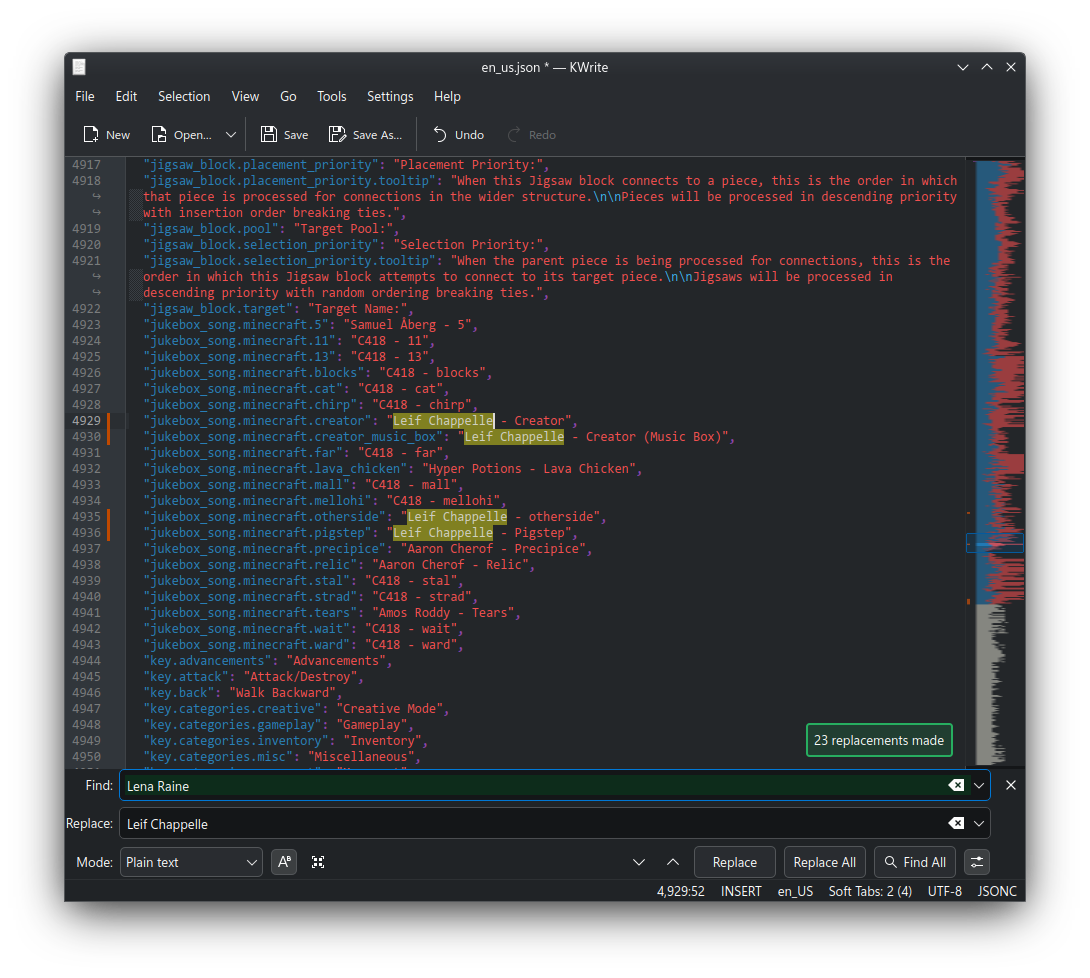Toggle INSERT mode in status bar
Viewport: 1090px width, 978px height.
tap(741, 891)
